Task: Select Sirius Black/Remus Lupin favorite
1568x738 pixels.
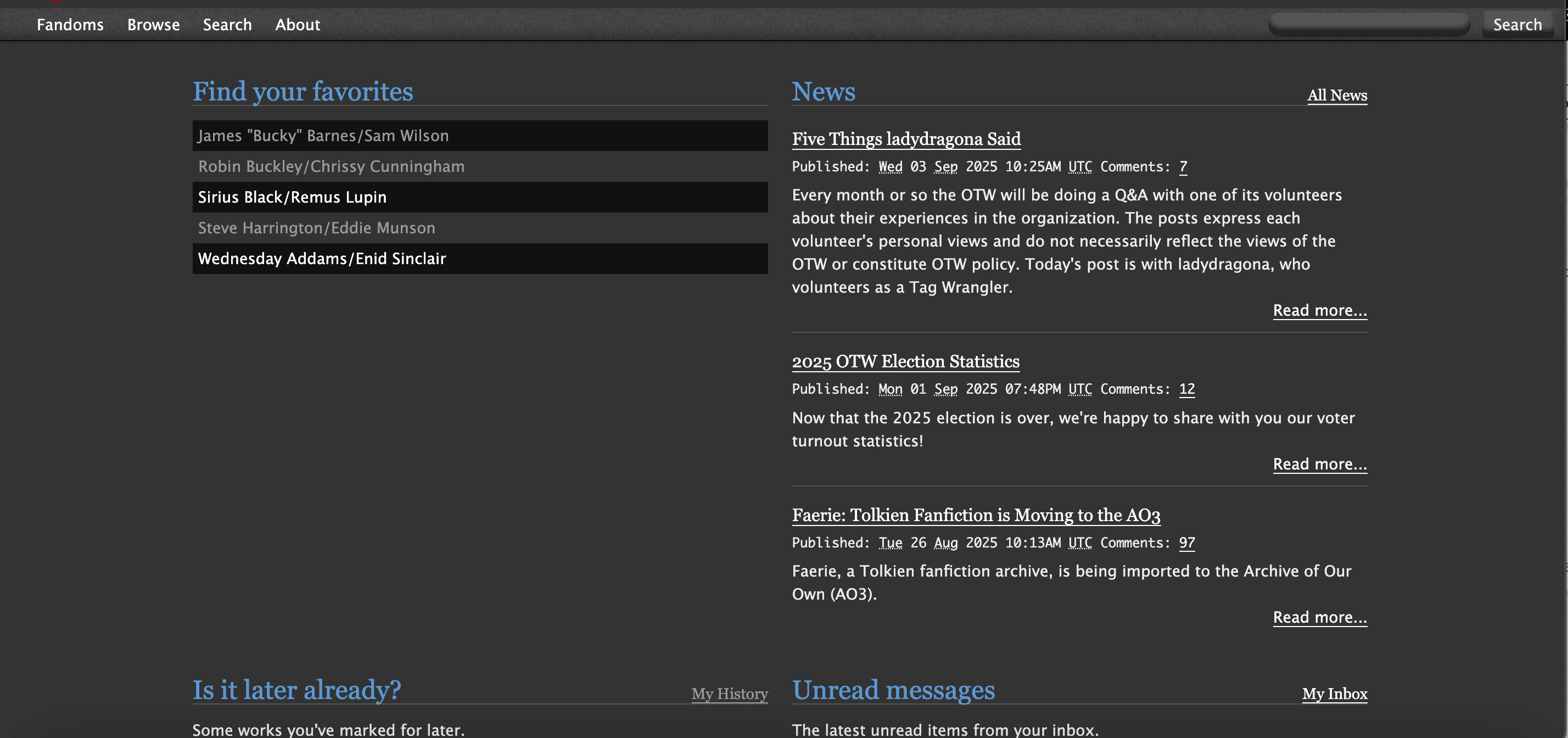Action: [x=480, y=197]
